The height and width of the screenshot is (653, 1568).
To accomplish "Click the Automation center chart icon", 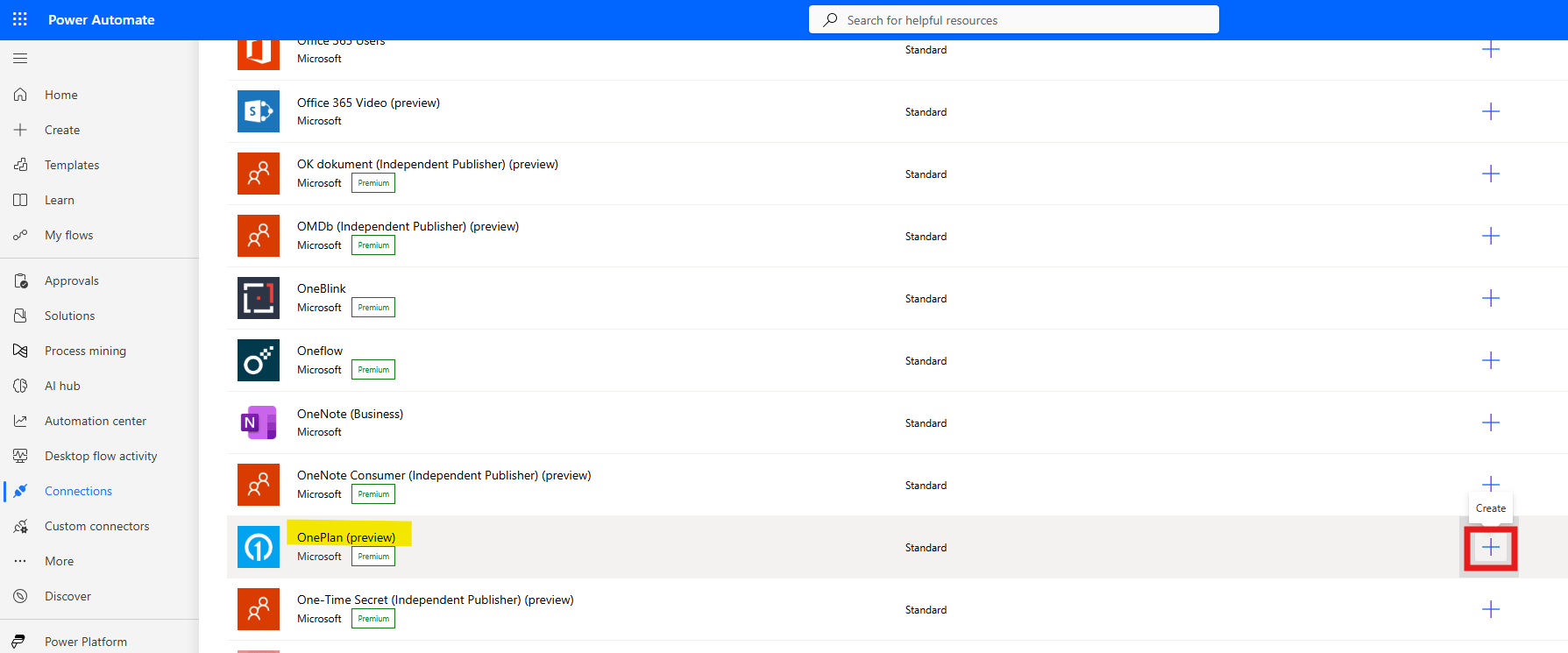I will pos(20,421).
